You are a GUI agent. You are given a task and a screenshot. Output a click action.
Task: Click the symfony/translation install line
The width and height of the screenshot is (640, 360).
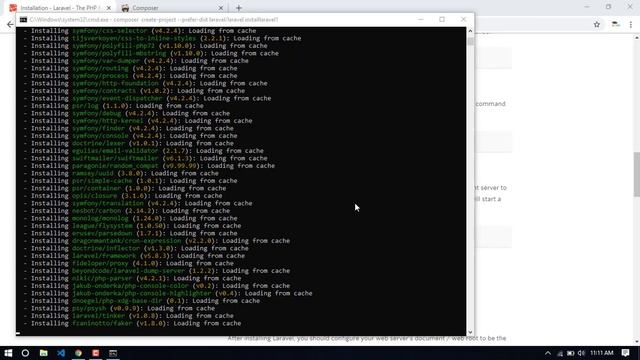(x=138, y=203)
